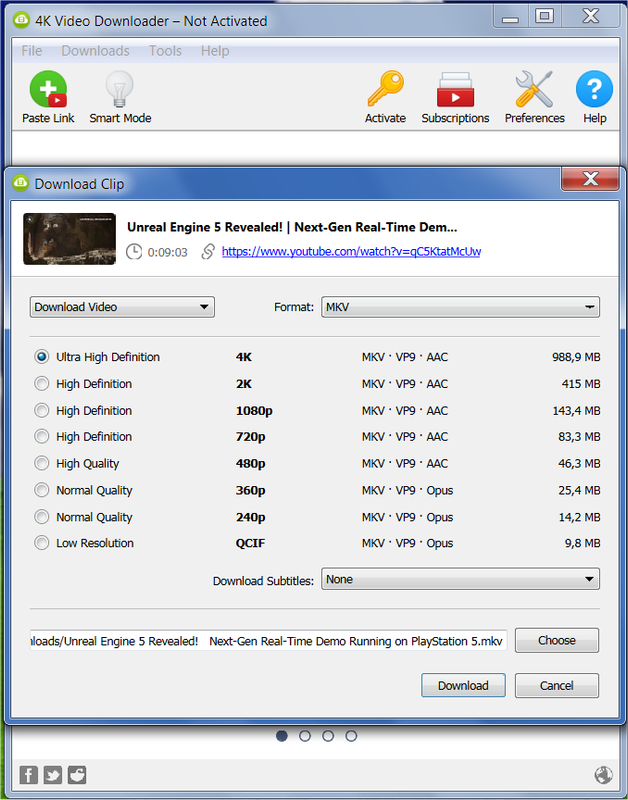Open the Download Video mode dropdown
Image resolution: width=628 pixels, height=800 pixels.
[122, 307]
